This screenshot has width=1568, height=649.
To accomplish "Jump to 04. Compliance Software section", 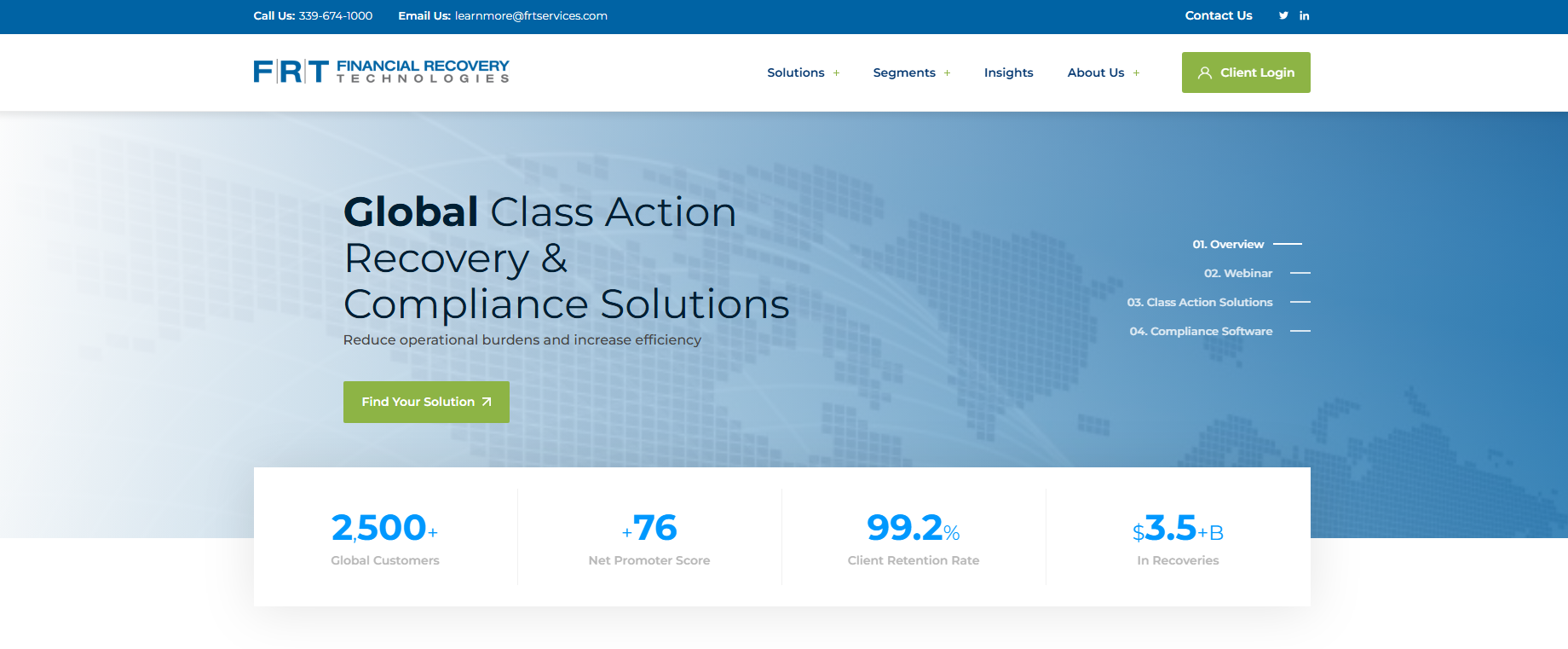I will (1219, 332).
